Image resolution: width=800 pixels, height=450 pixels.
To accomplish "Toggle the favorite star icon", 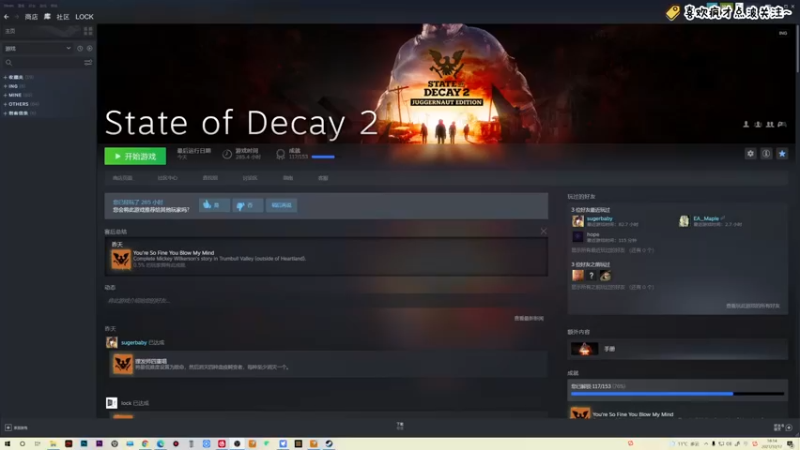I will [782, 154].
